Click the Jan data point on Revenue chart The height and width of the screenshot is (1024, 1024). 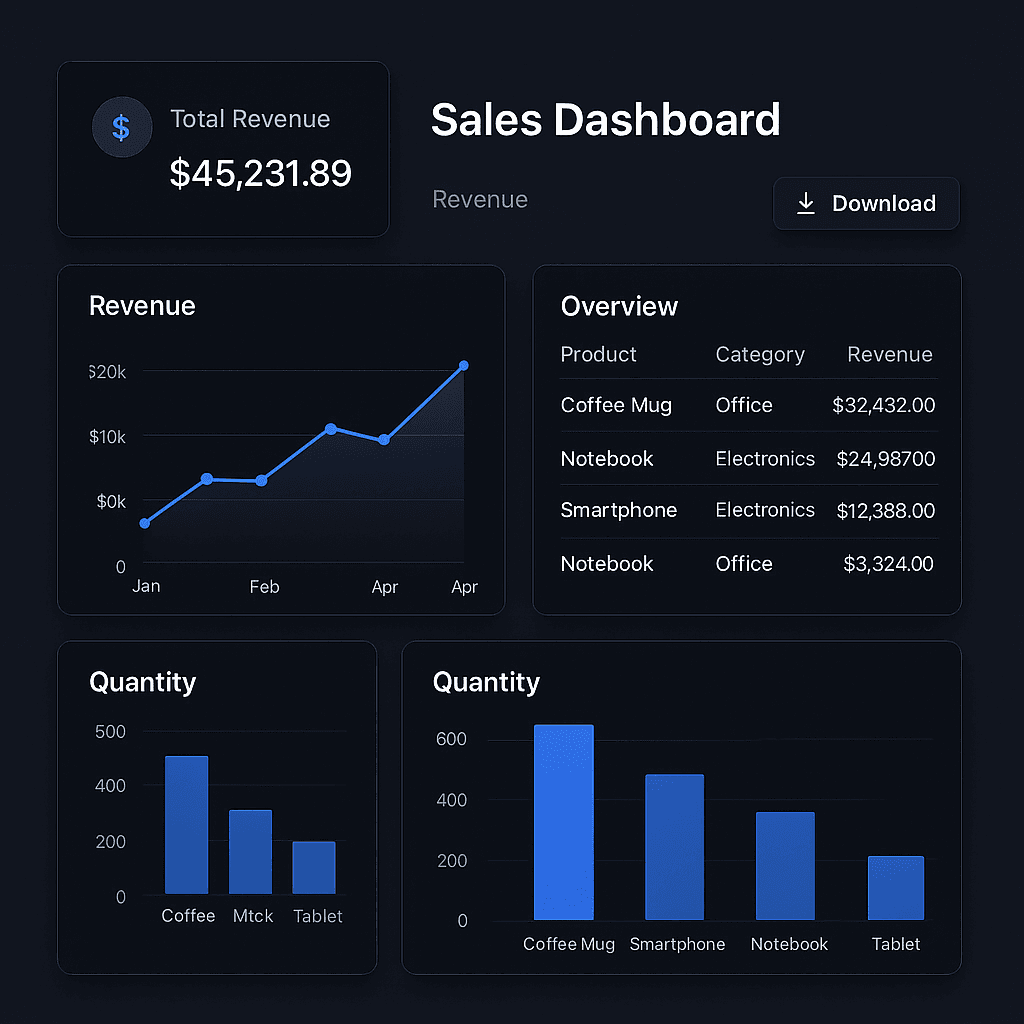pos(145,523)
